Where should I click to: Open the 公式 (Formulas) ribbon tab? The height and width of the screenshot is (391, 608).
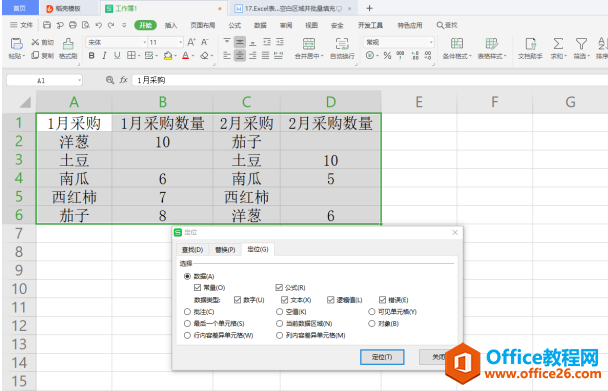pyautogui.click(x=235, y=25)
